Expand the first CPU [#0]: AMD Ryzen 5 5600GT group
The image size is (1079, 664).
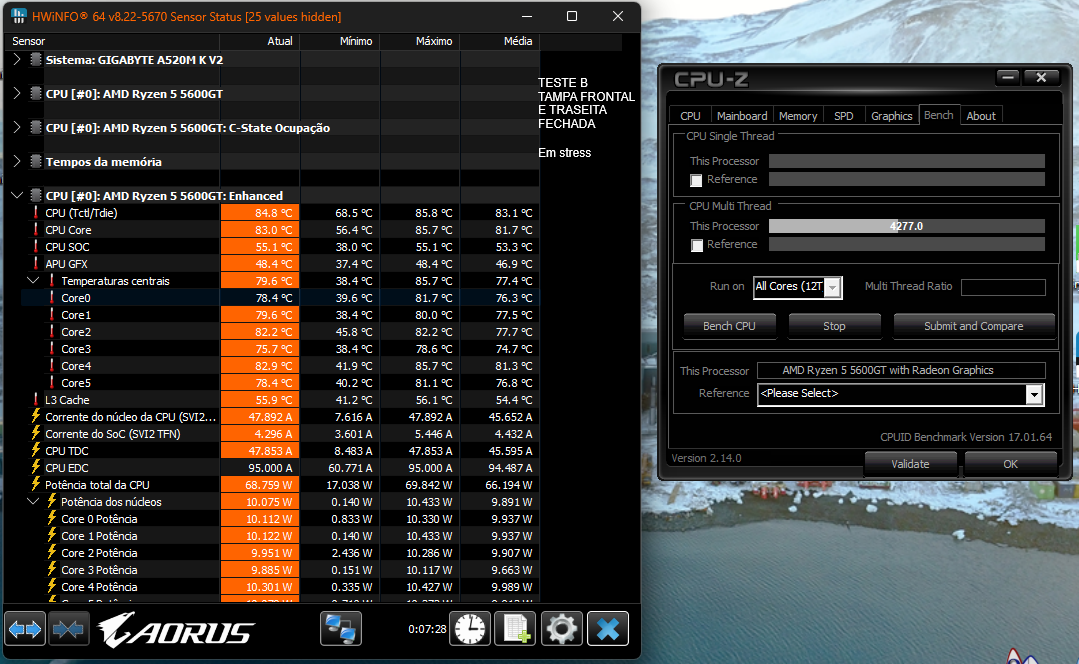click(x=17, y=94)
